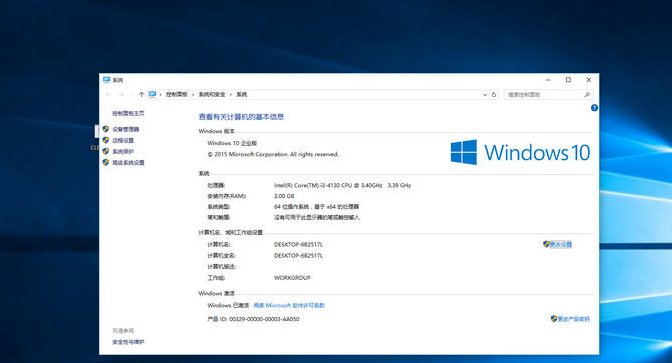Minimize the 系统 window

548,80
